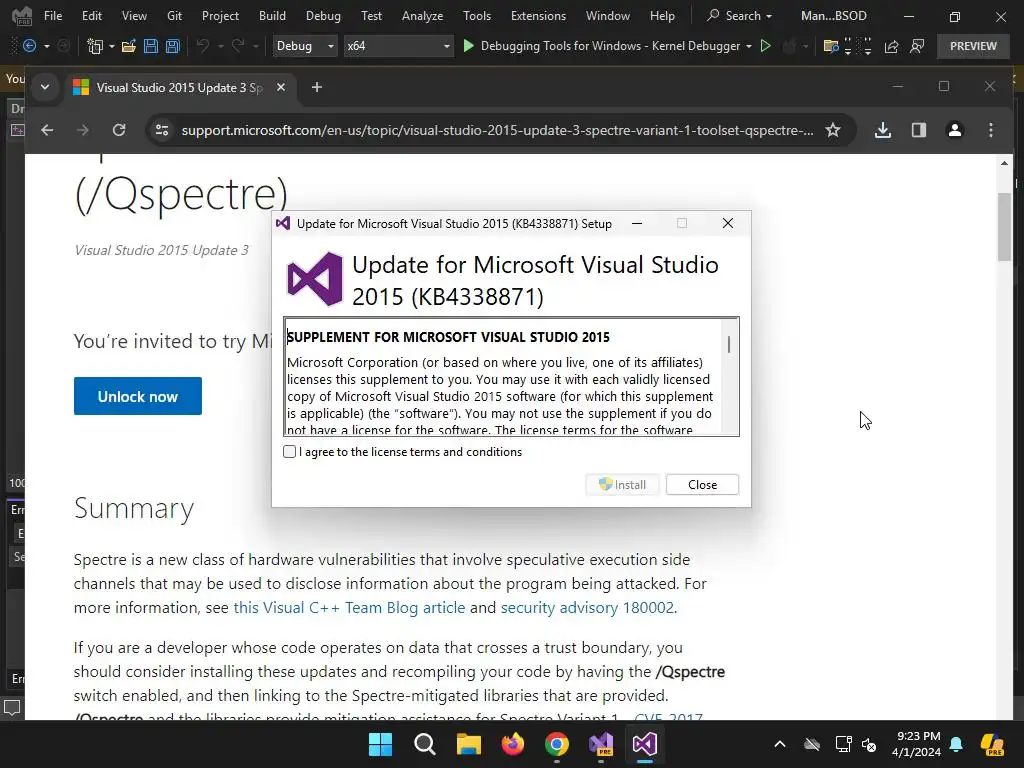
Task: Expand the Kernel Debugger target dropdown arrow
Action: [748, 46]
